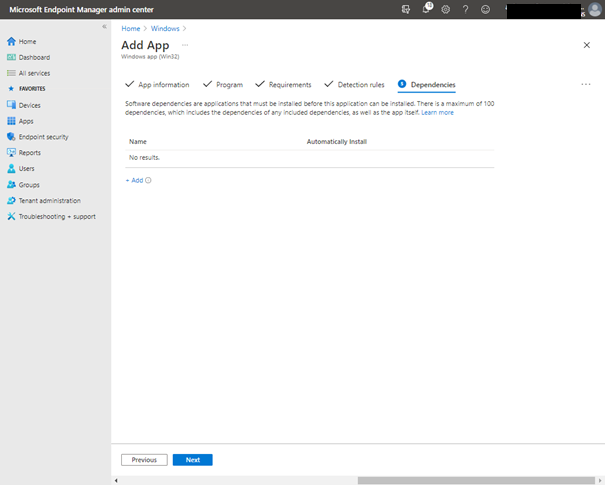Switch to the Requirements step
Screen dimensions: 605x485
(x=283, y=84)
